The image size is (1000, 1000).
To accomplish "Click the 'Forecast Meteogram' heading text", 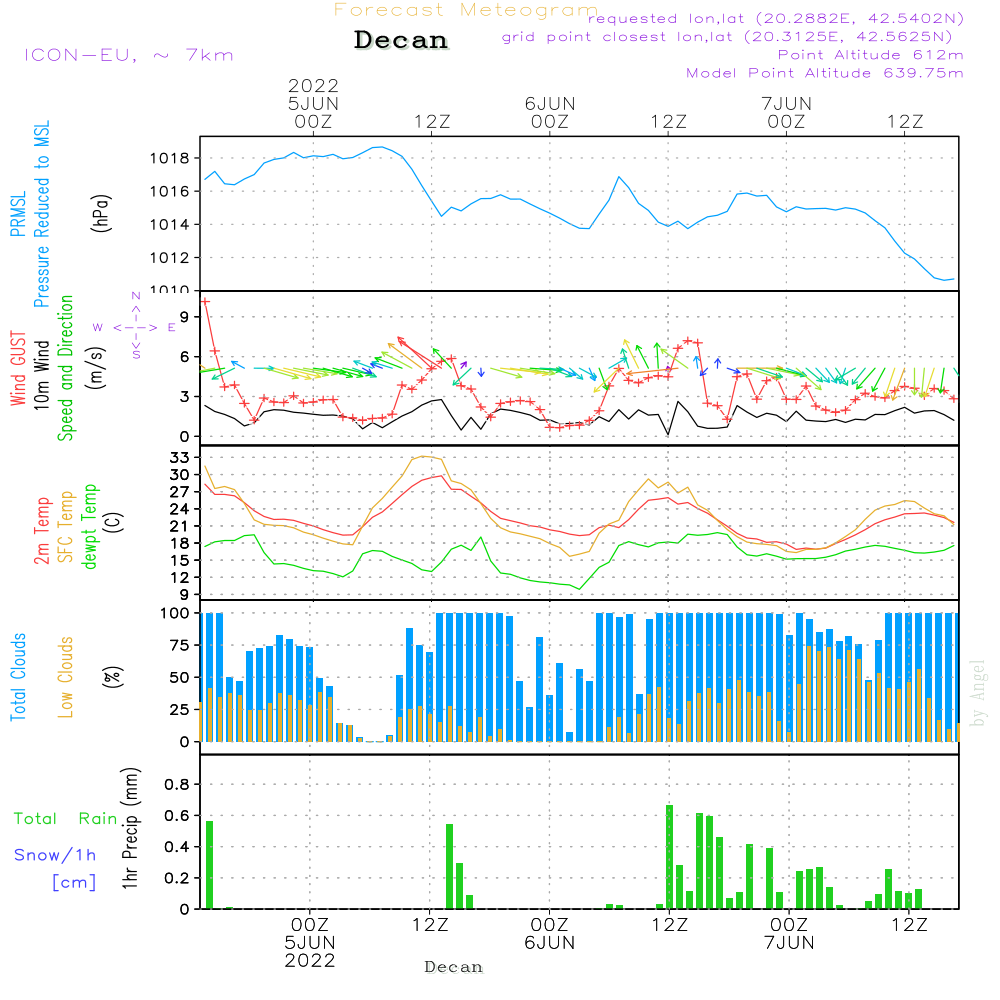I will pos(466,10).
